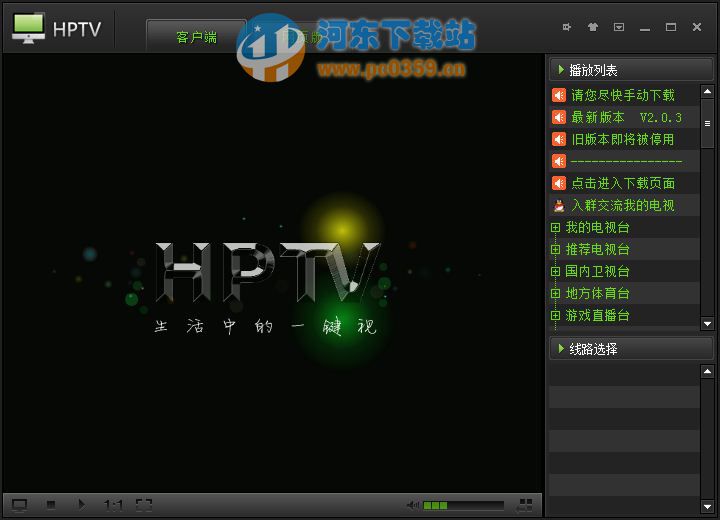Click the pin-on-top icon in title bar
The width and height of the screenshot is (720, 520).
pos(567,27)
